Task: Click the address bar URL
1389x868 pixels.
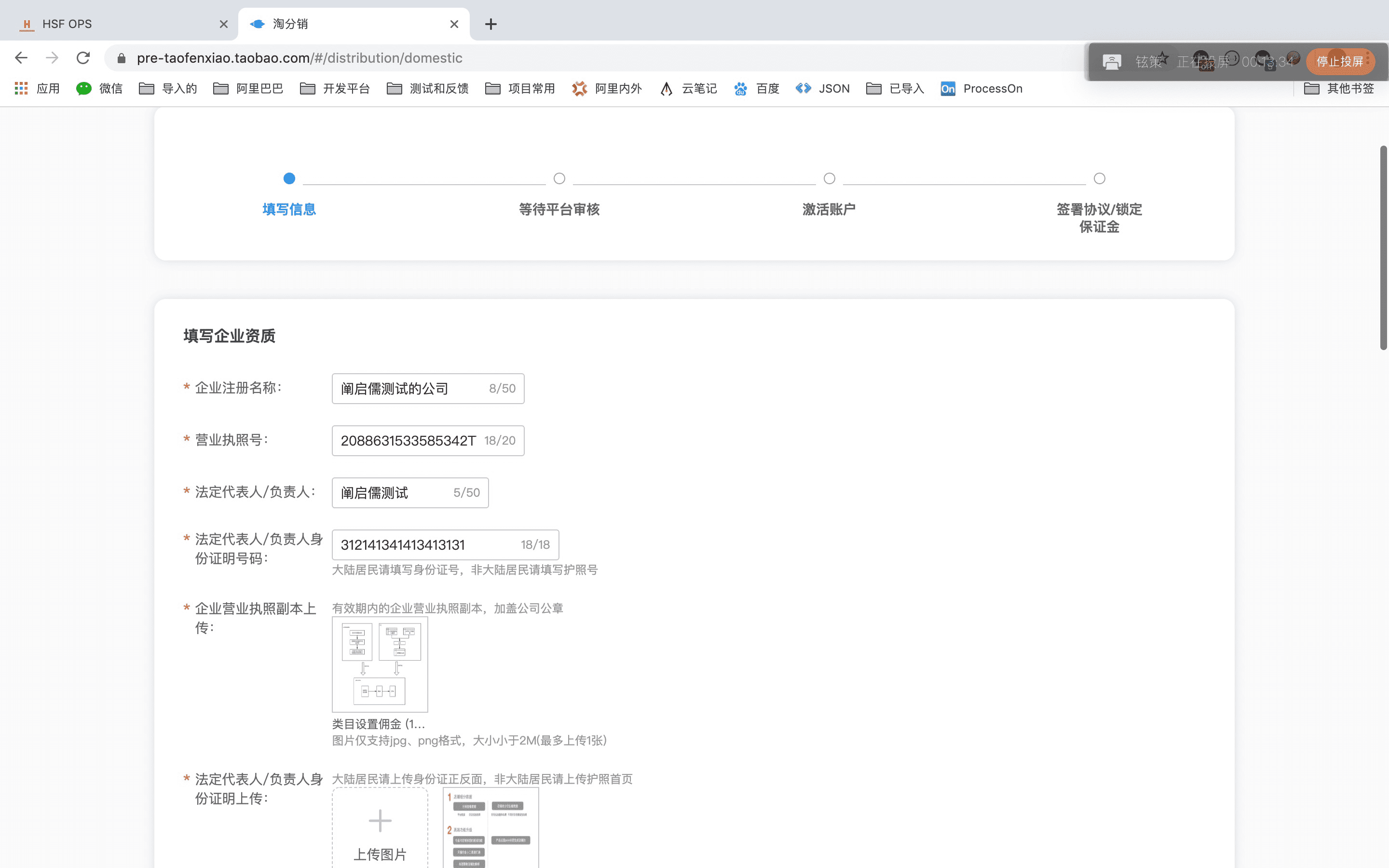Action: coord(300,58)
